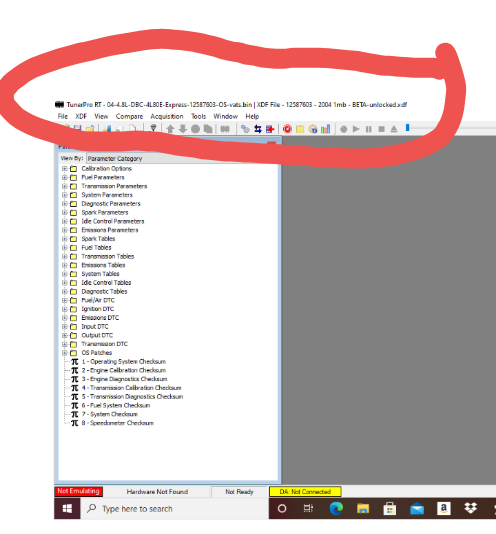The width and height of the screenshot is (496, 534).
Task: Expand the Calibration Options folder
Action: pyautogui.click(x=65, y=169)
